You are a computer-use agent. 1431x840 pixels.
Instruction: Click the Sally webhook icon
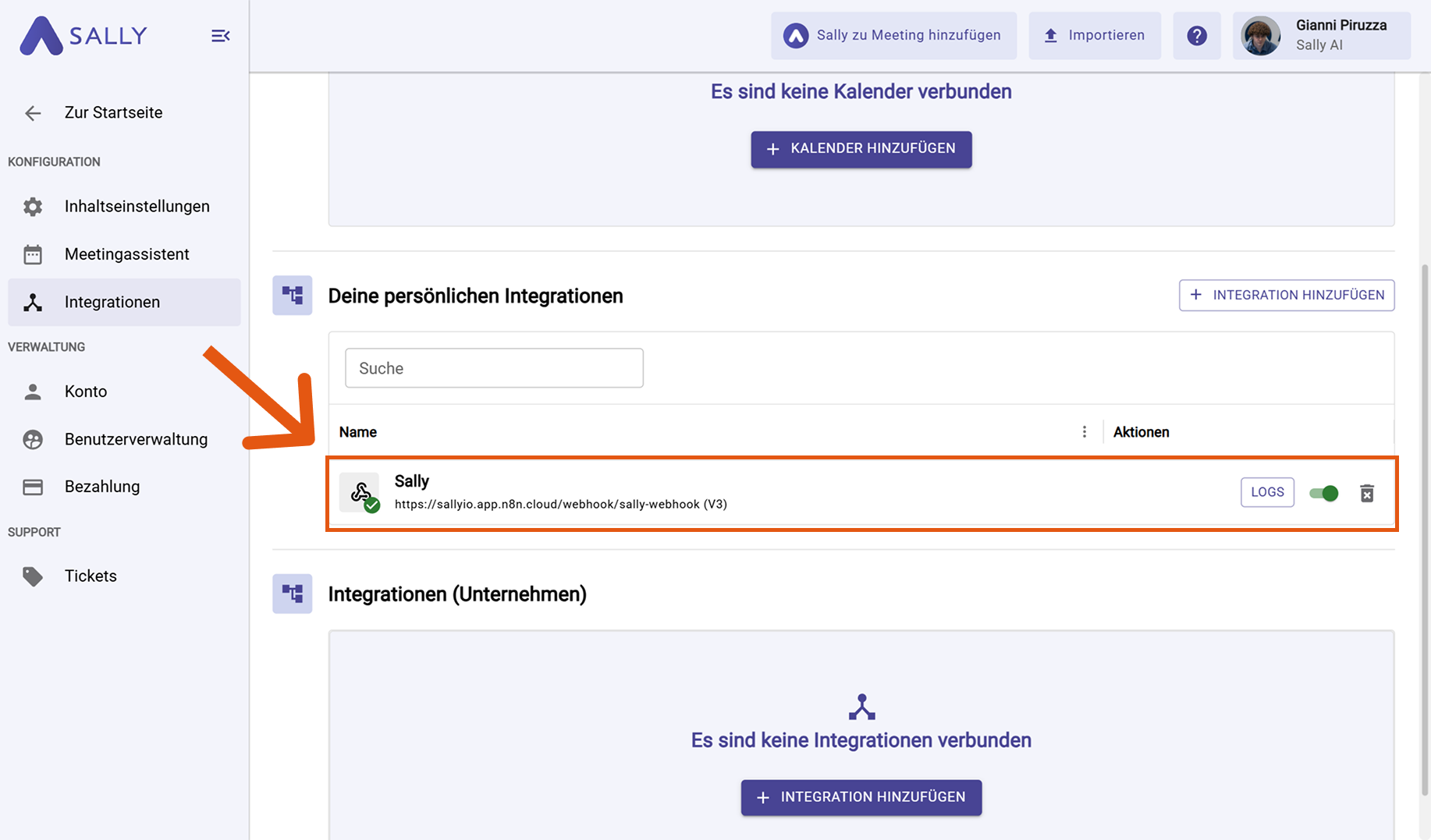coord(360,492)
